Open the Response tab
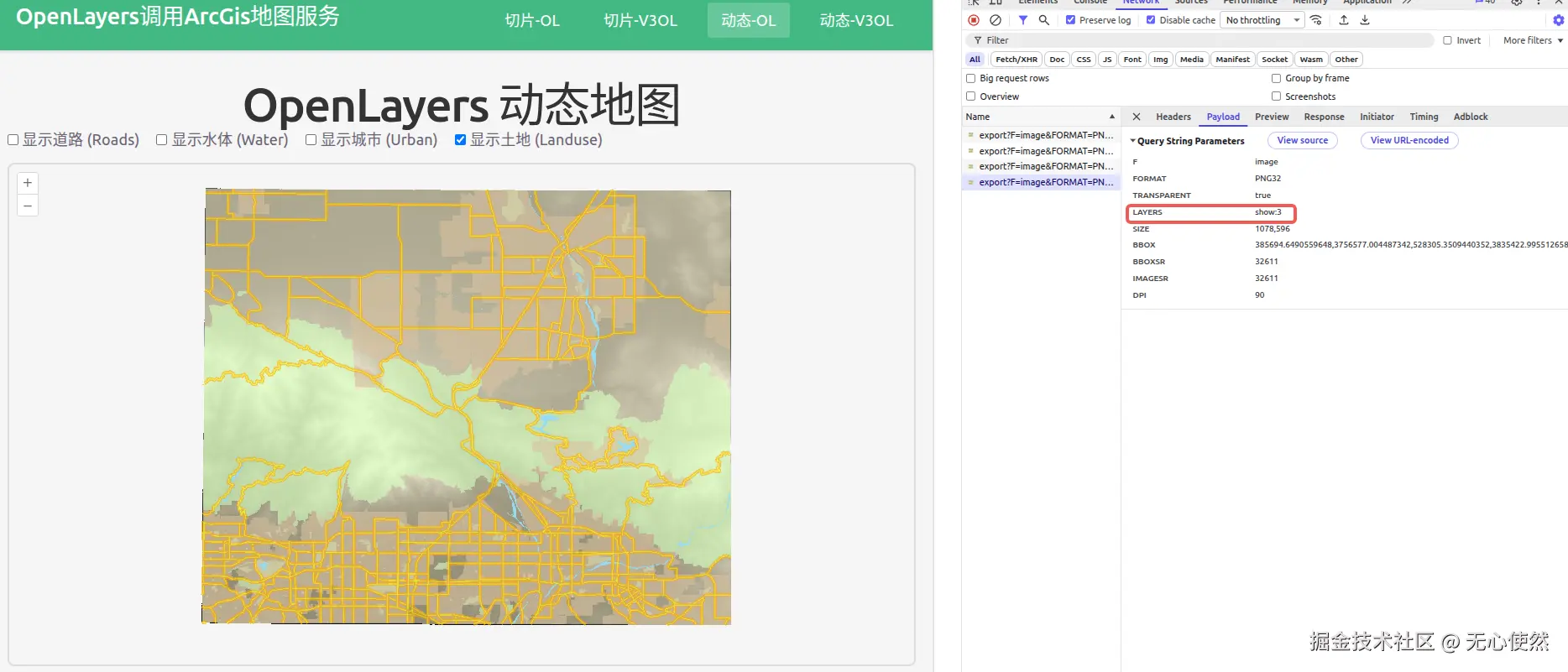 [x=1324, y=117]
